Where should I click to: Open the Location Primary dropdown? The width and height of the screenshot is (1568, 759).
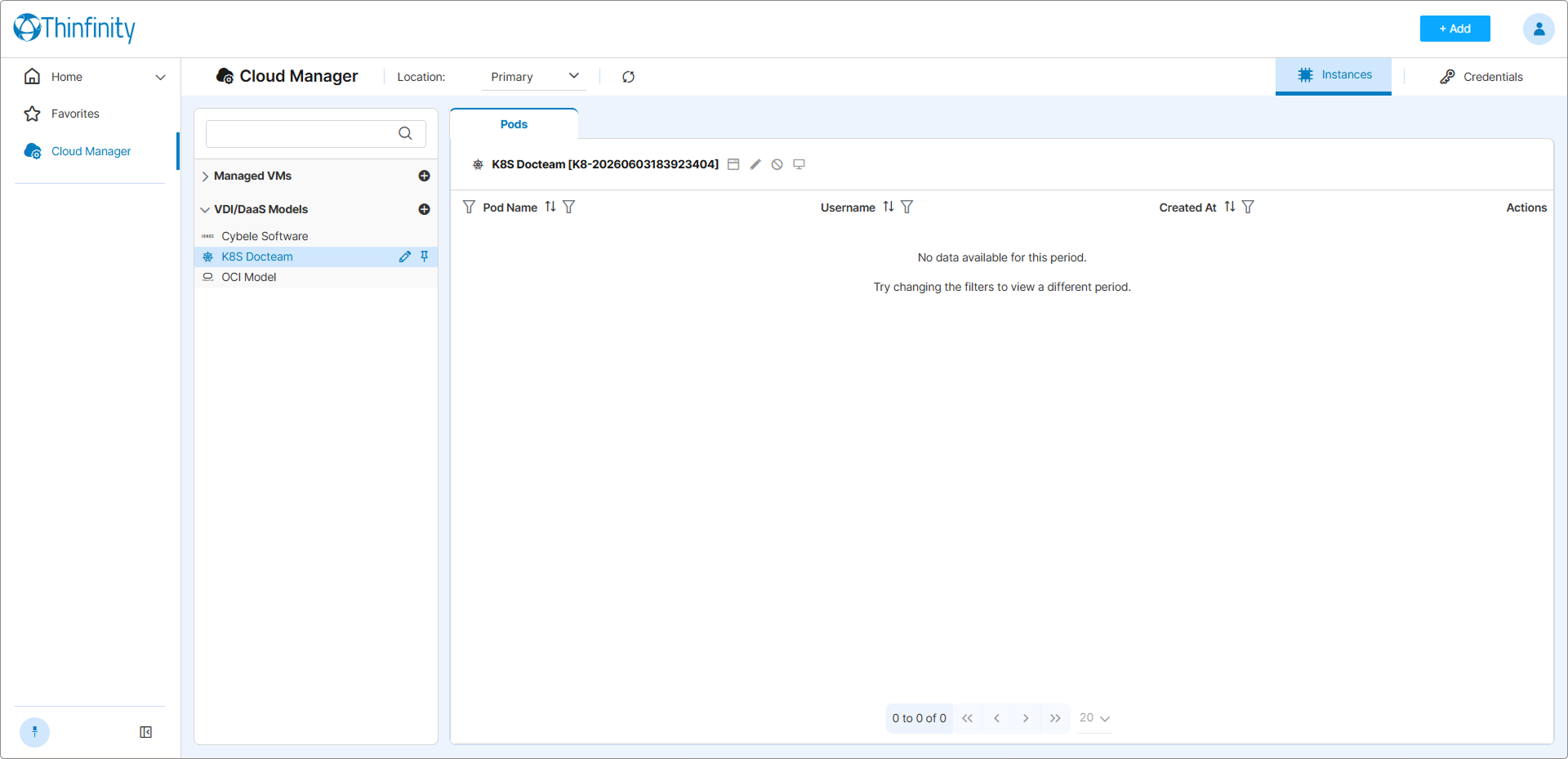click(534, 77)
